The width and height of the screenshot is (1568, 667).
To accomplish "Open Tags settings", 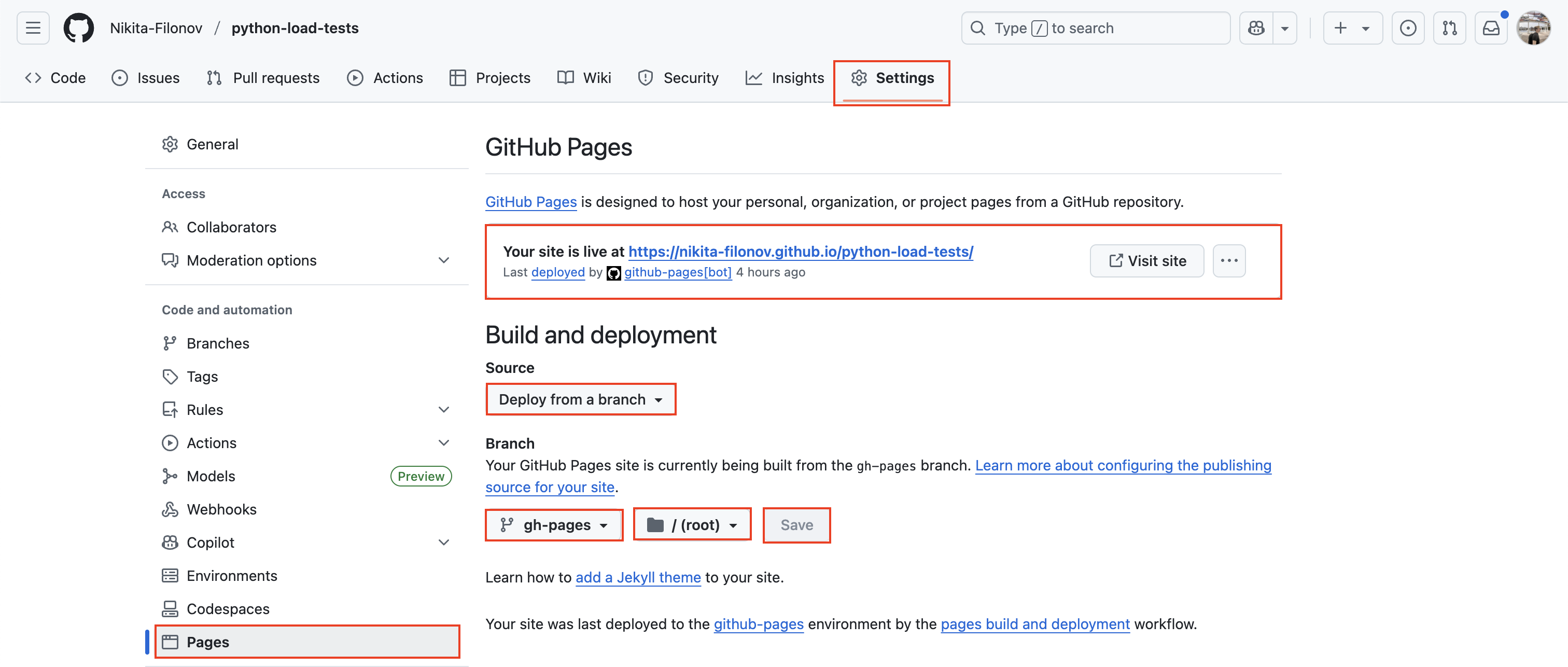I will [307, 377].
